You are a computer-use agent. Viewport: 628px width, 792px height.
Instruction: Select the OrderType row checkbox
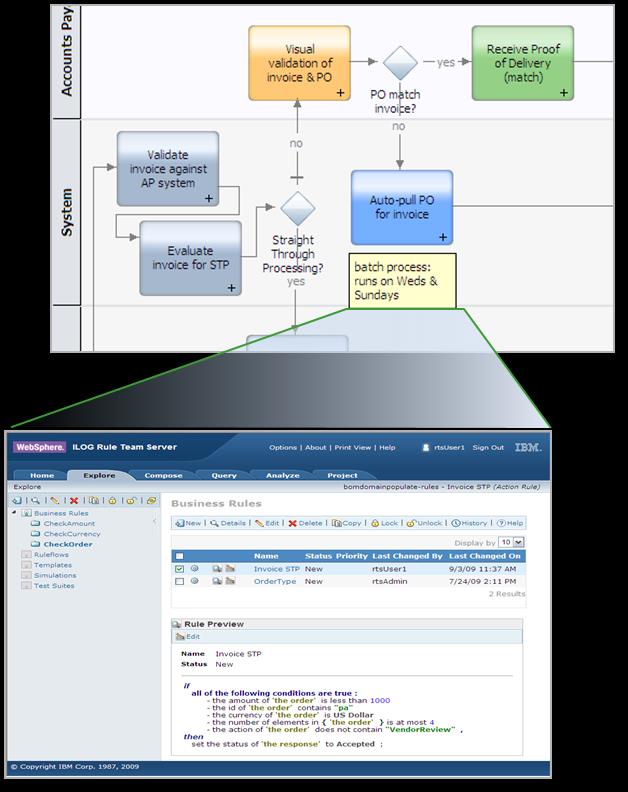click(179, 581)
